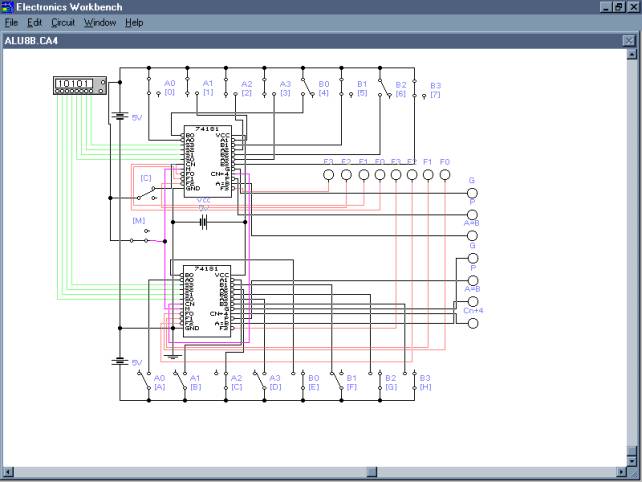The height and width of the screenshot is (482, 642).
Task: Select the Vcc source between the chips
Action: (204, 223)
